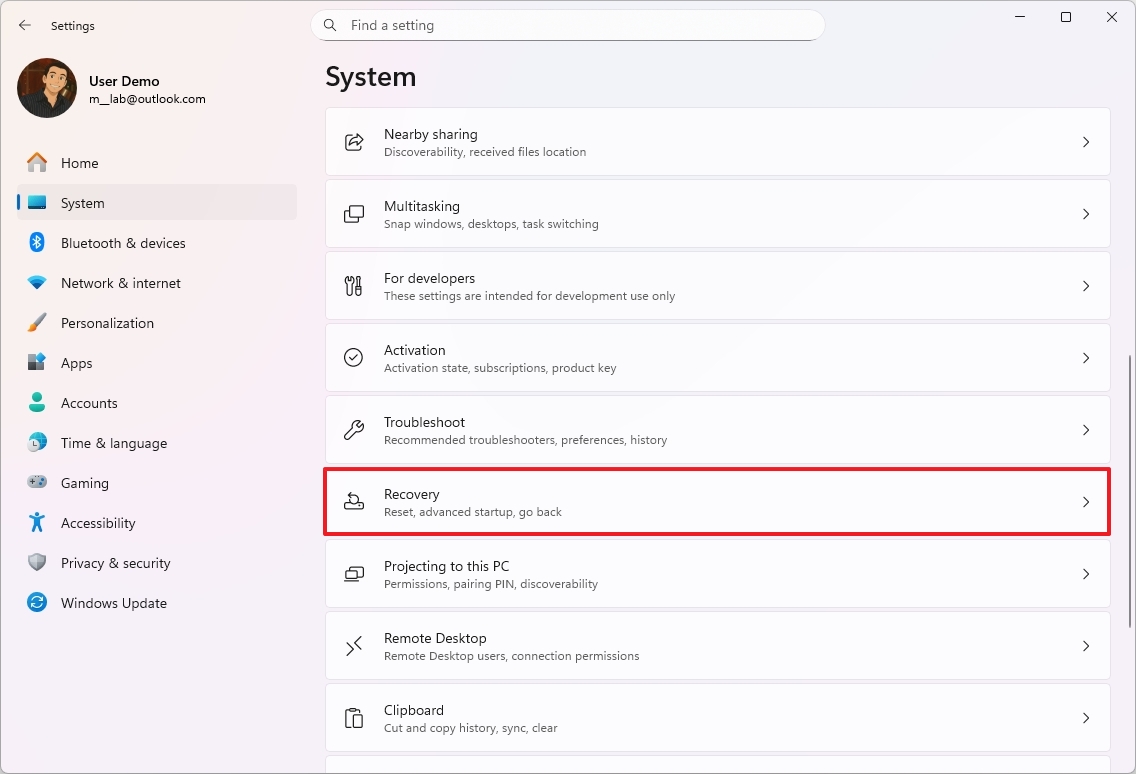Click the Find a setting search box
Screen dimensions: 1136x774
click(x=580, y=26)
